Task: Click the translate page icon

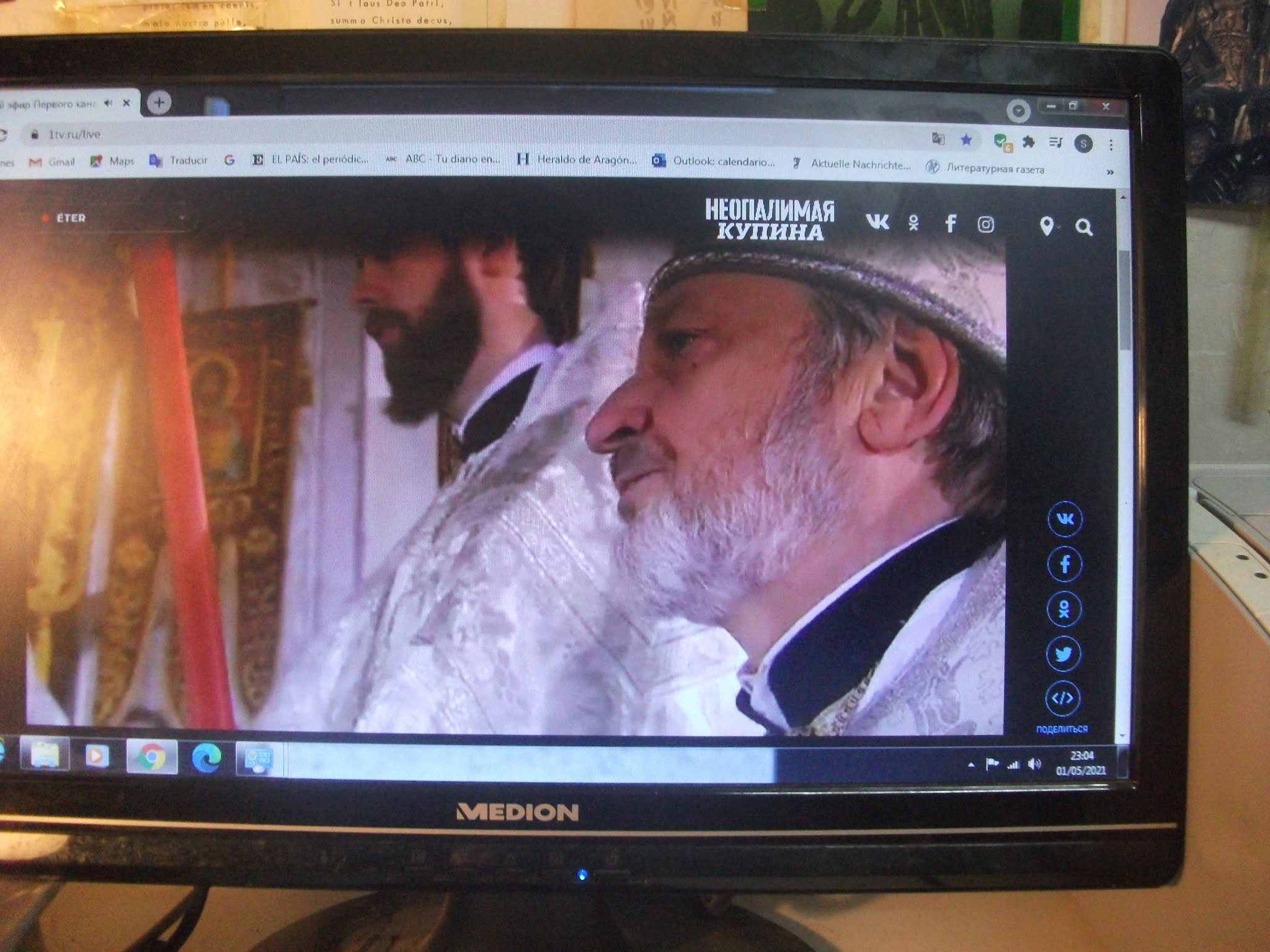Action: point(938,139)
